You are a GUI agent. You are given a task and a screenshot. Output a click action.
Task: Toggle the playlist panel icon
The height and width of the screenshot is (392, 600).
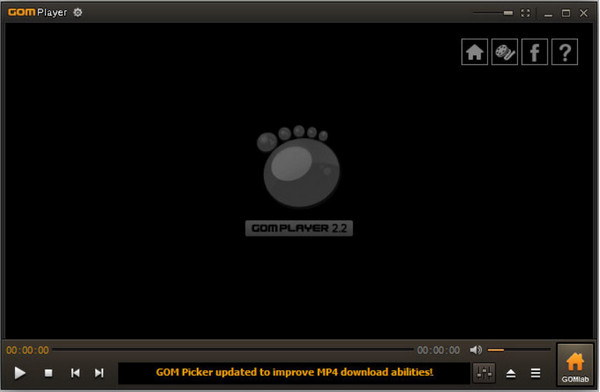click(536, 373)
